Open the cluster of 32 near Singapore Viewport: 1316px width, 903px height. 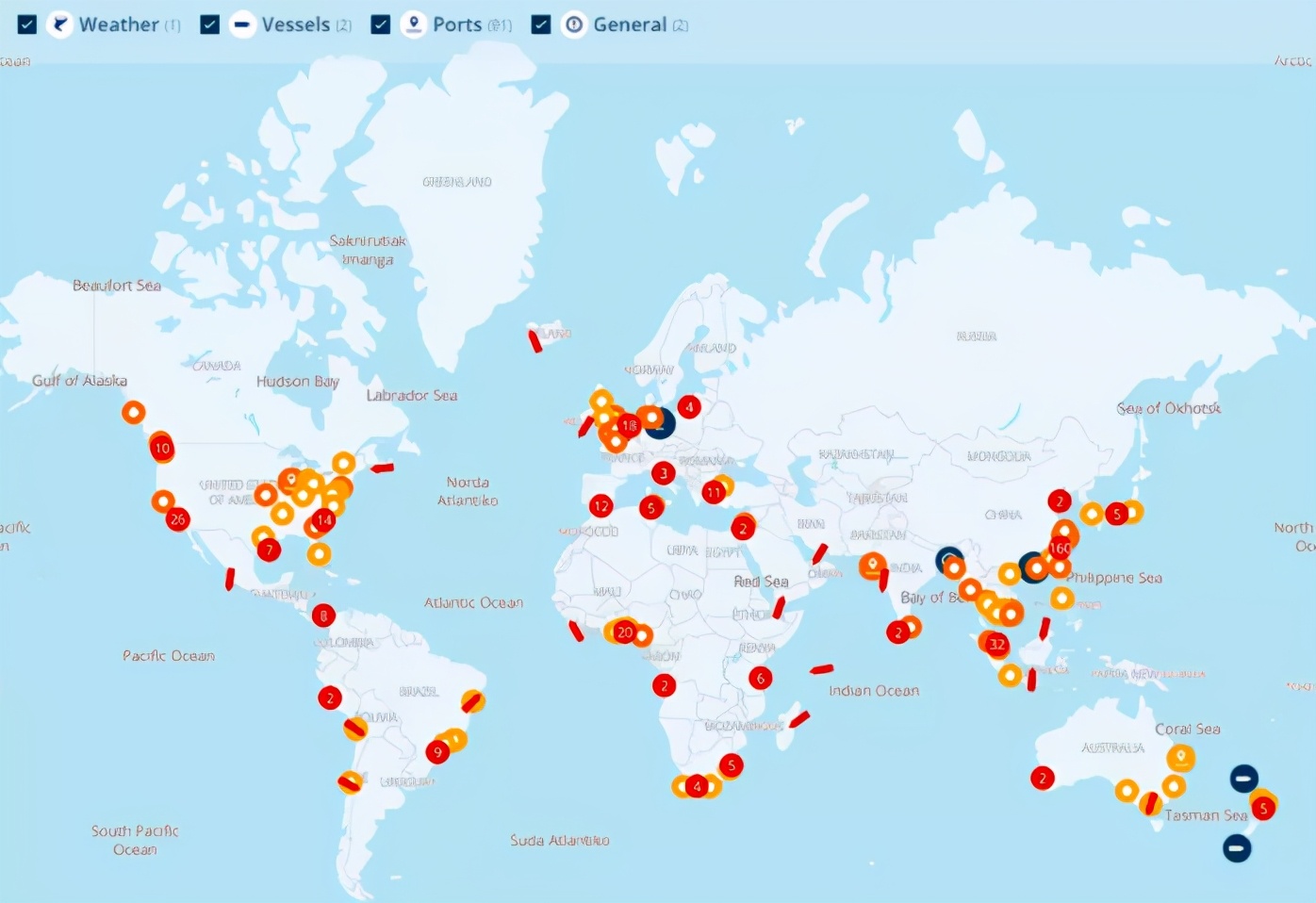click(996, 645)
